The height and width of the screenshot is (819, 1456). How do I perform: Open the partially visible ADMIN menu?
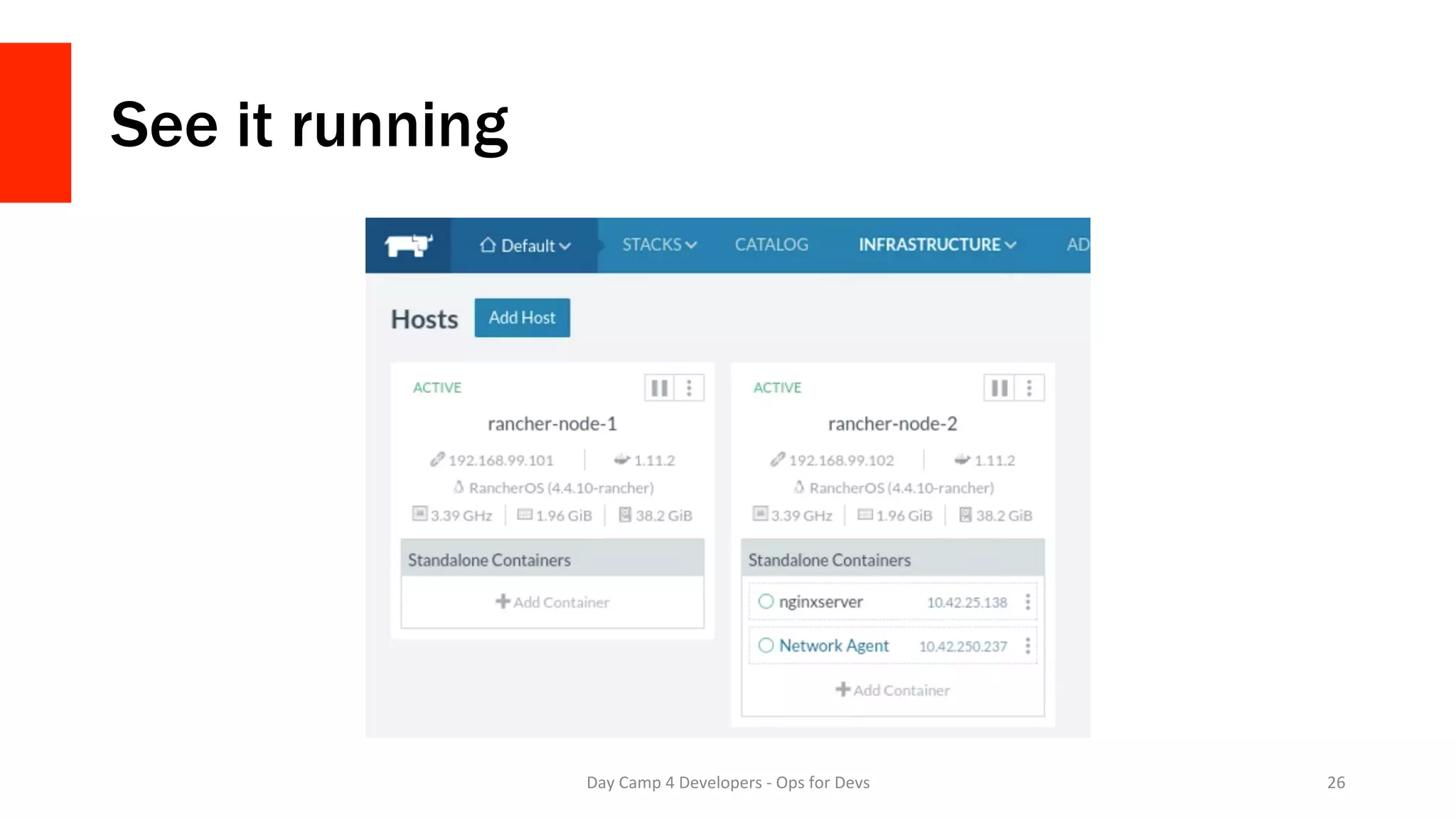click(1077, 245)
